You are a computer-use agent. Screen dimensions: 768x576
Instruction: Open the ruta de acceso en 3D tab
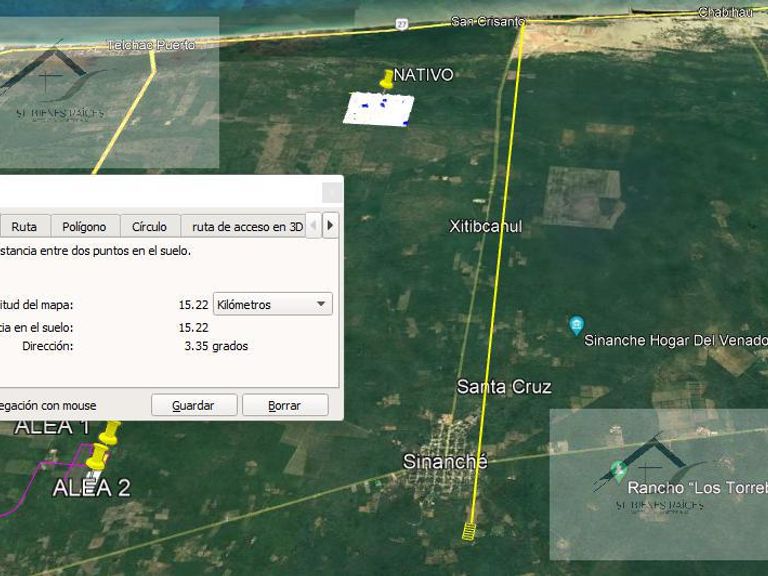(245, 227)
